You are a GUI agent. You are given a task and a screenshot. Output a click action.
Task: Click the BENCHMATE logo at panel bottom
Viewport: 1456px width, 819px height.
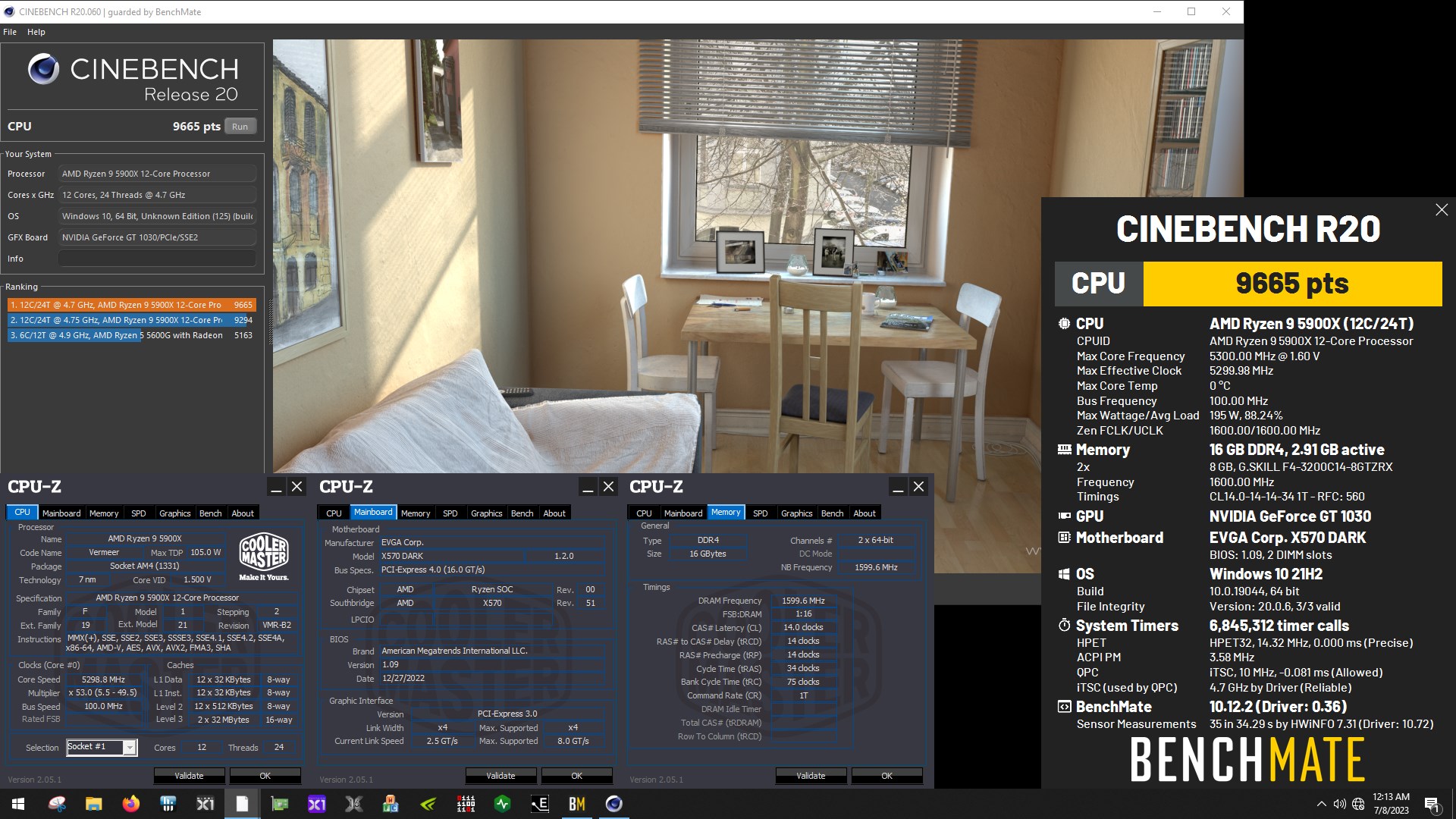pyautogui.click(x=1247, y=759)
